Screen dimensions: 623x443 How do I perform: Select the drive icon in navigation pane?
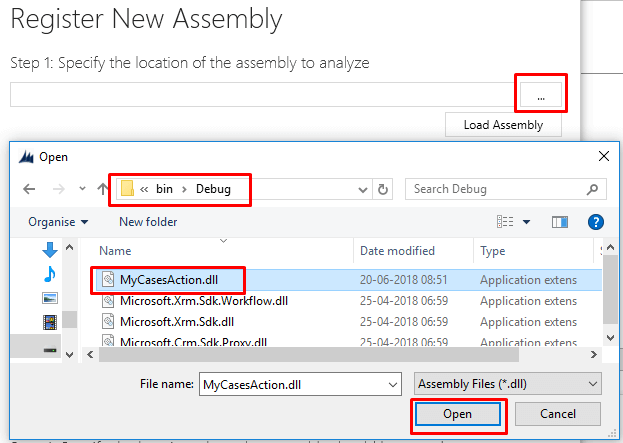(50, 350)
